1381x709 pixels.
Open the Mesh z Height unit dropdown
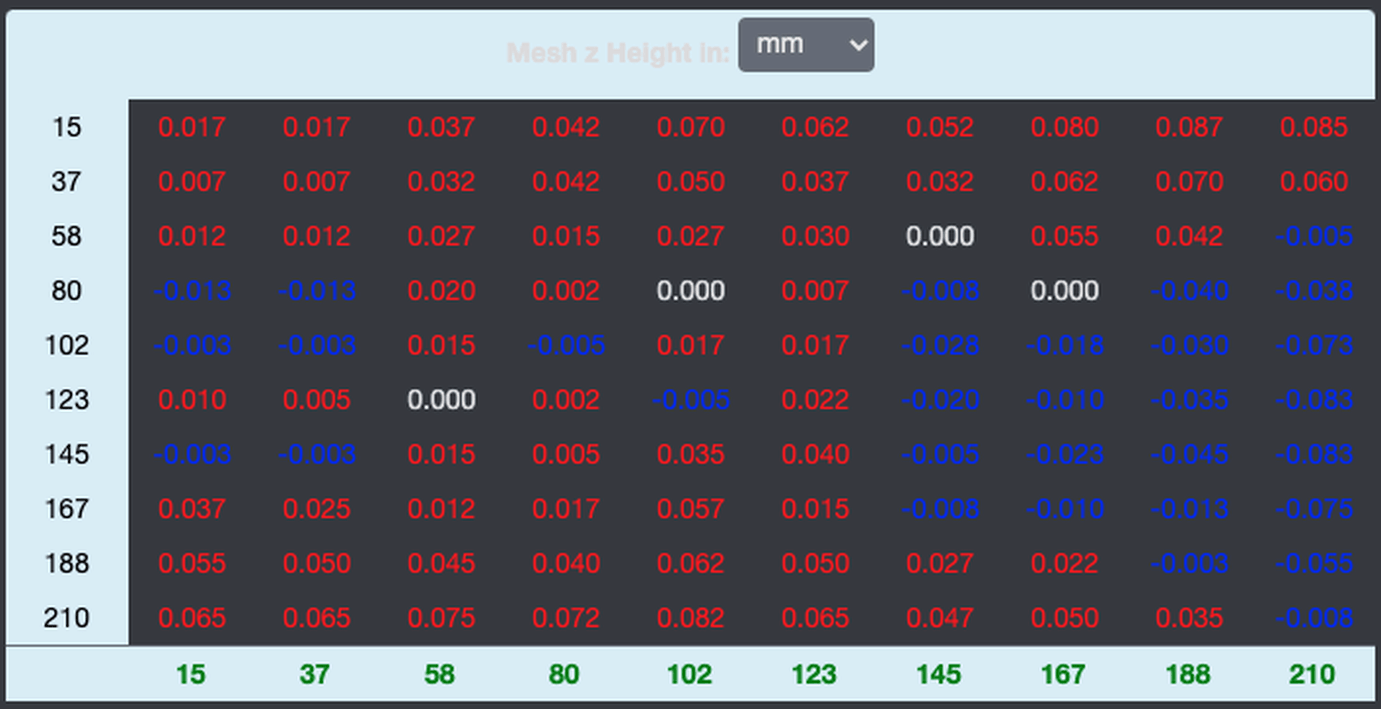[806, 45]
